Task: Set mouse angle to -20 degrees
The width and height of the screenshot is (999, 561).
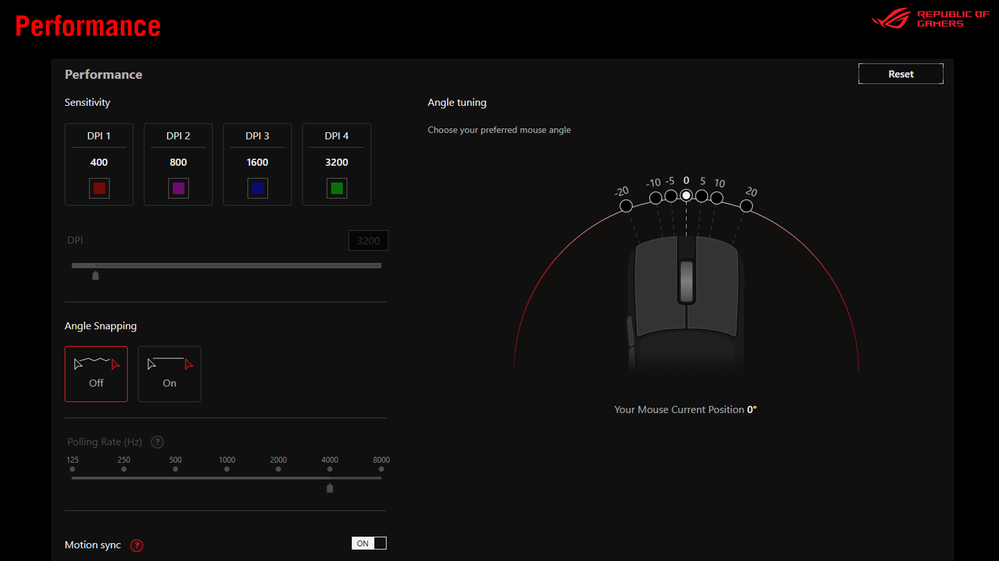Action: 626,206
